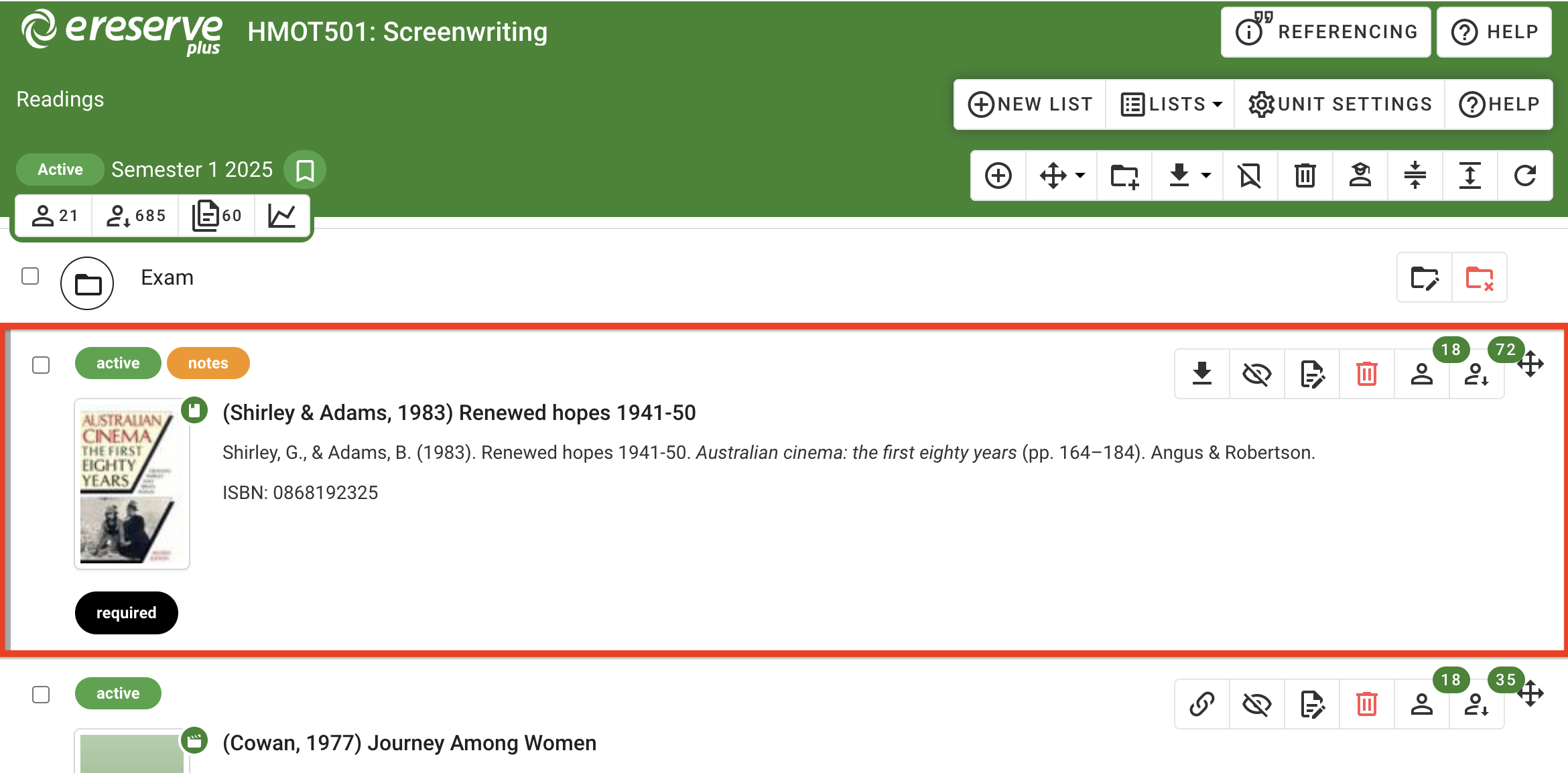This screenshot has width=1568, height=773.
Task: Click the bookmark icon beside Semester 1 2025
Action: [x=305, y=170]
